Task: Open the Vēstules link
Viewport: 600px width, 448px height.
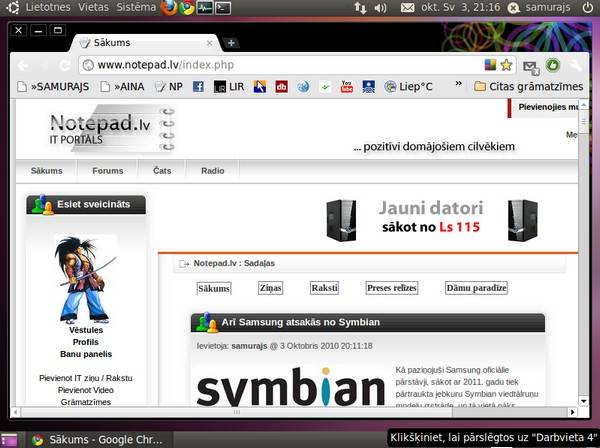Action: 86,330
